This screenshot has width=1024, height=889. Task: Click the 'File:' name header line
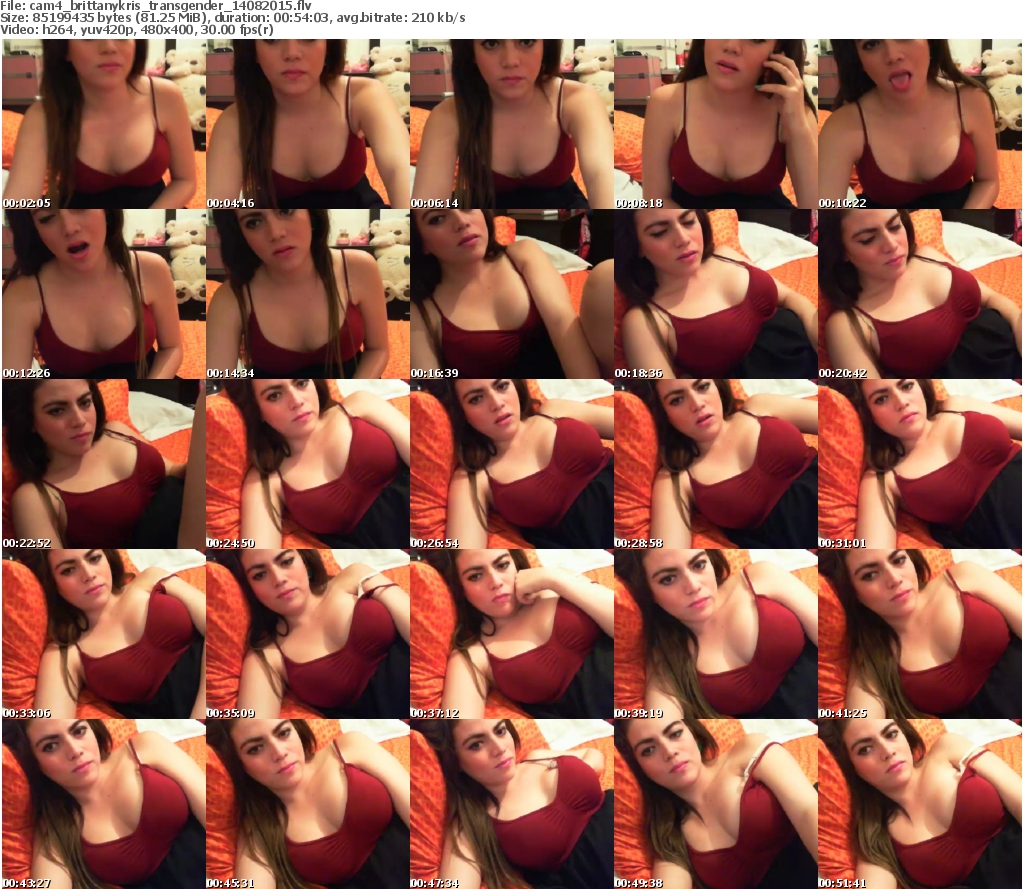(156, 6)
